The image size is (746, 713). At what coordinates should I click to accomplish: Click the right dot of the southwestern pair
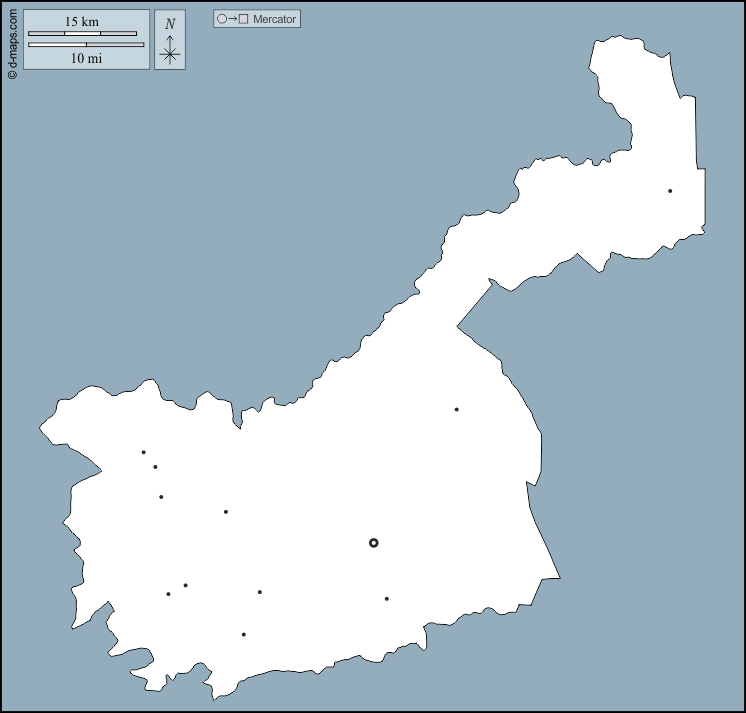point(185,585)
